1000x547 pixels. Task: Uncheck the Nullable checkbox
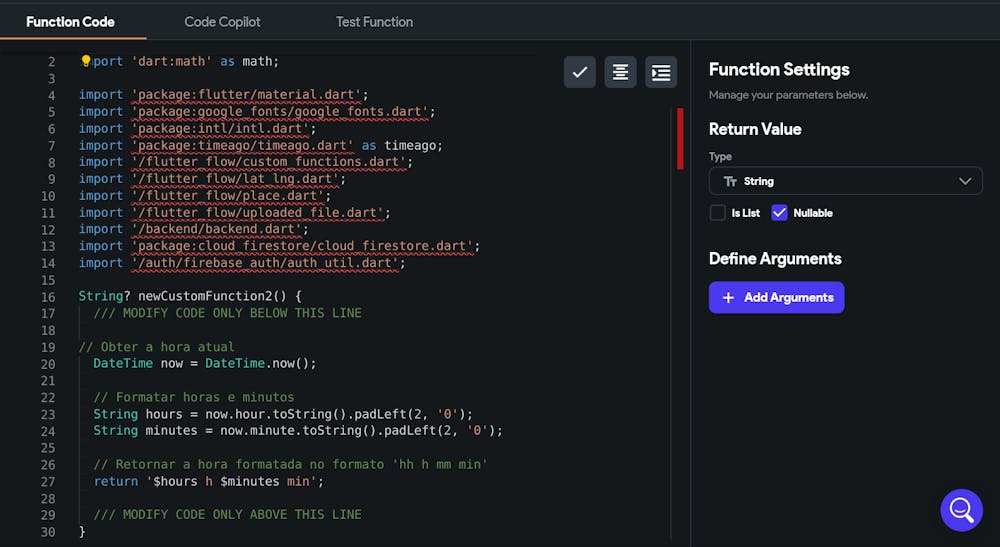click(x=780, y=213)
